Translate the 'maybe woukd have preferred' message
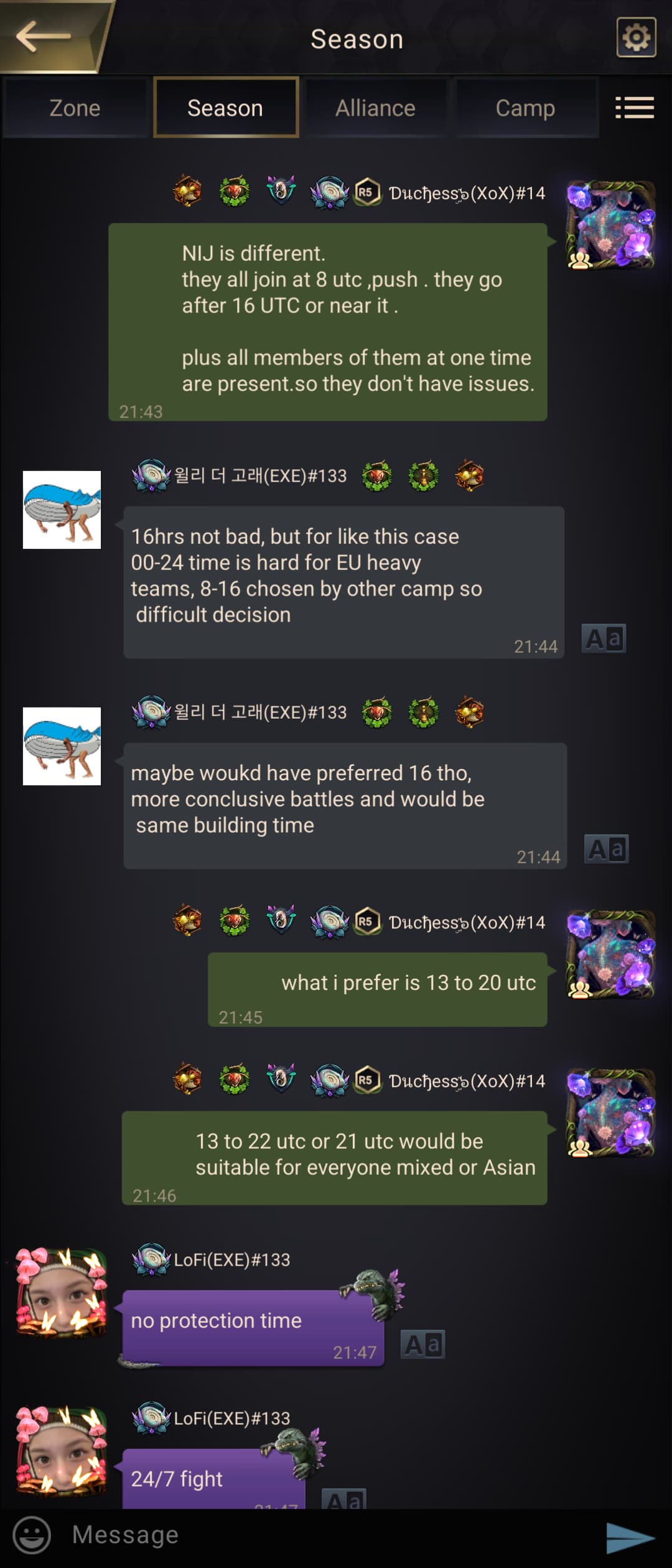 pos(606,849)
